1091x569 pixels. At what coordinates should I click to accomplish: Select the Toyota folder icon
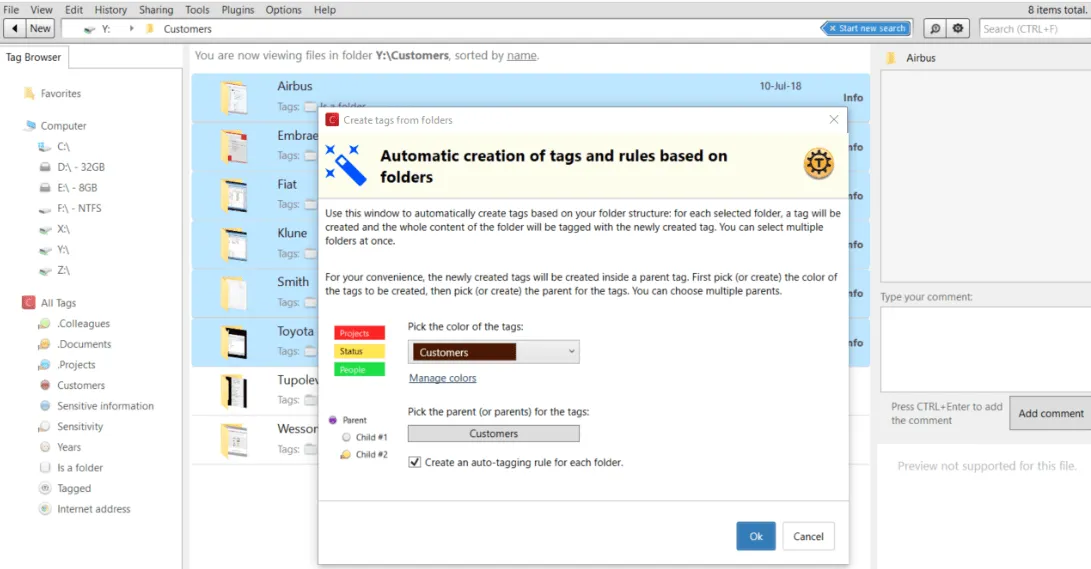tap(234, 342)
